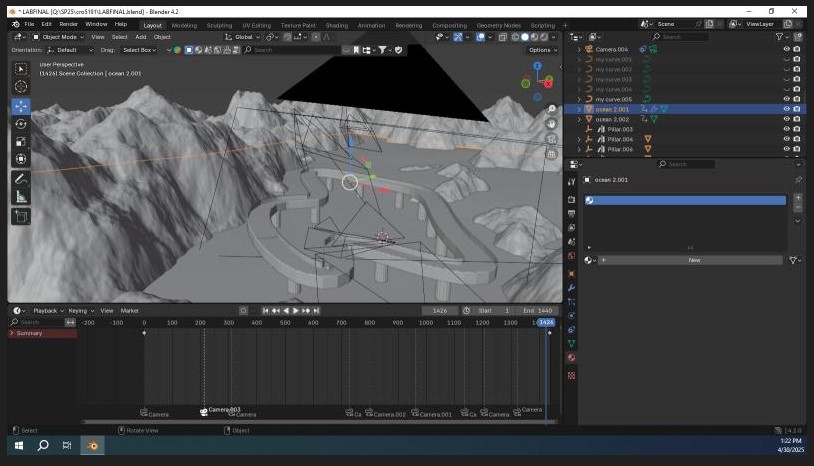Open the timeline Marker menu
Screen dimensions: 814x466
129,311
